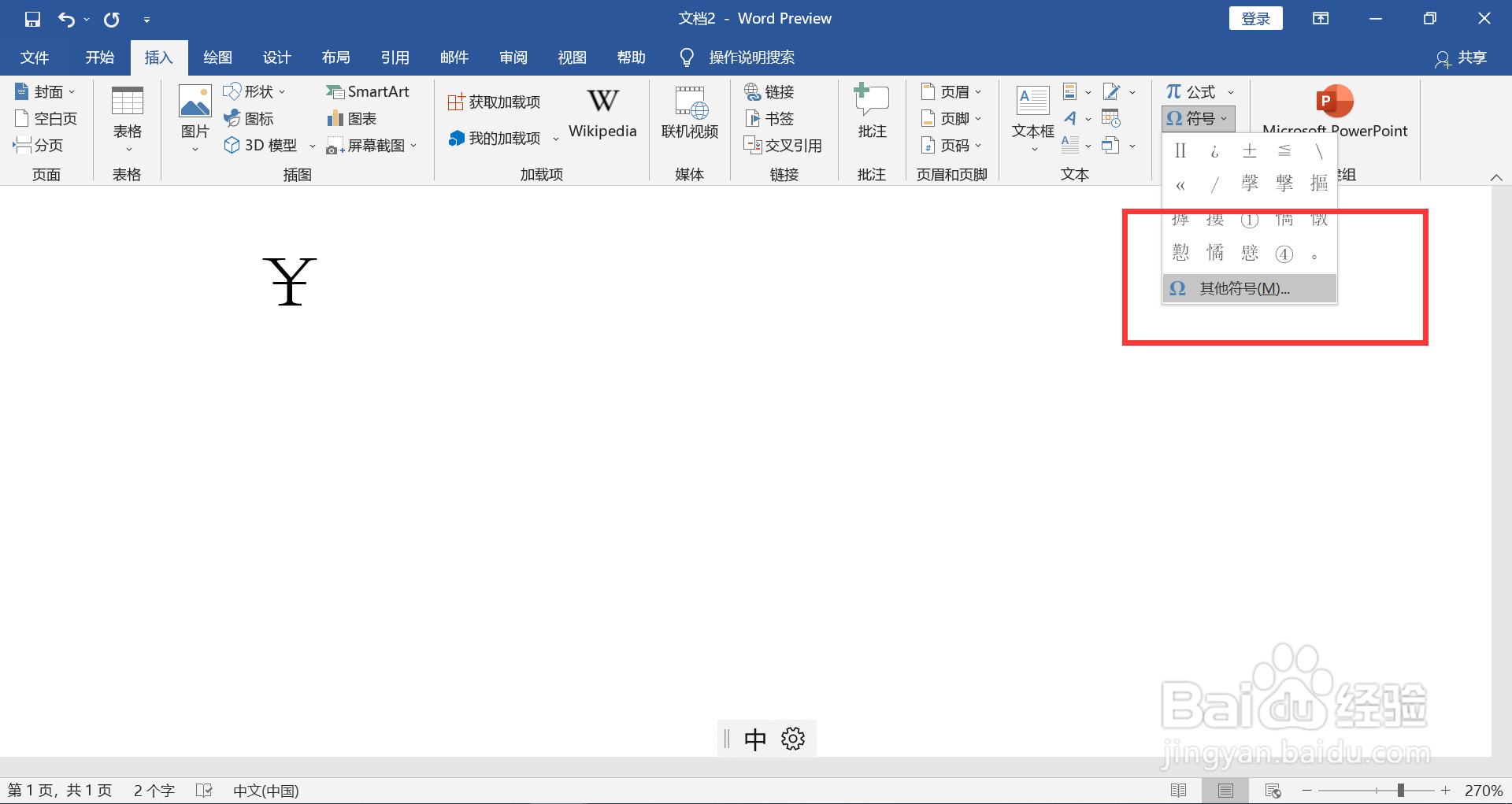The width and height of the screenshot is (1512, 804).
Task: Insert the ≦ symbol from the list
Action: (1284, 151)
